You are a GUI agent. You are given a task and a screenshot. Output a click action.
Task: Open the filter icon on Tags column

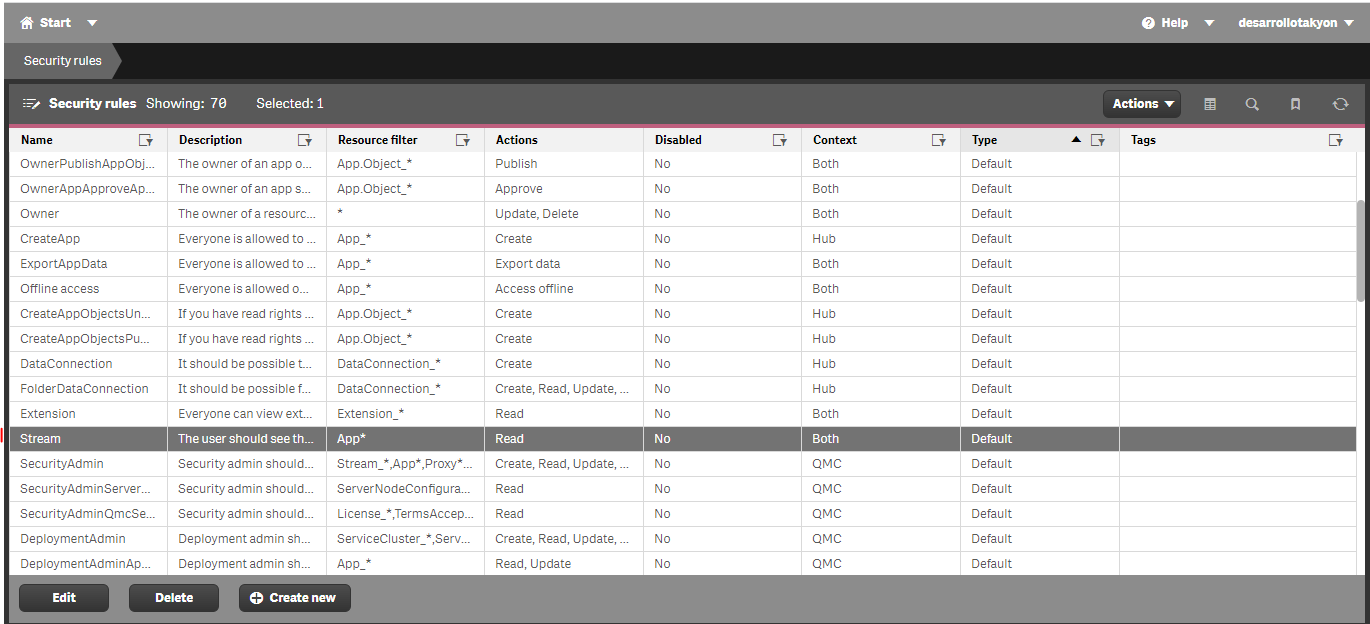pyautogui.click(x=1336, y=140)
